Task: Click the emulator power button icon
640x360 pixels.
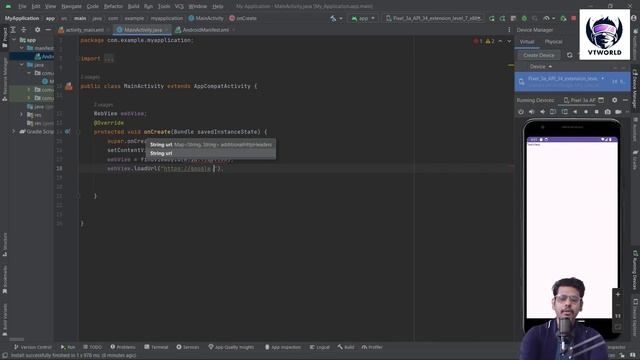Action: (x=521, y=111)
